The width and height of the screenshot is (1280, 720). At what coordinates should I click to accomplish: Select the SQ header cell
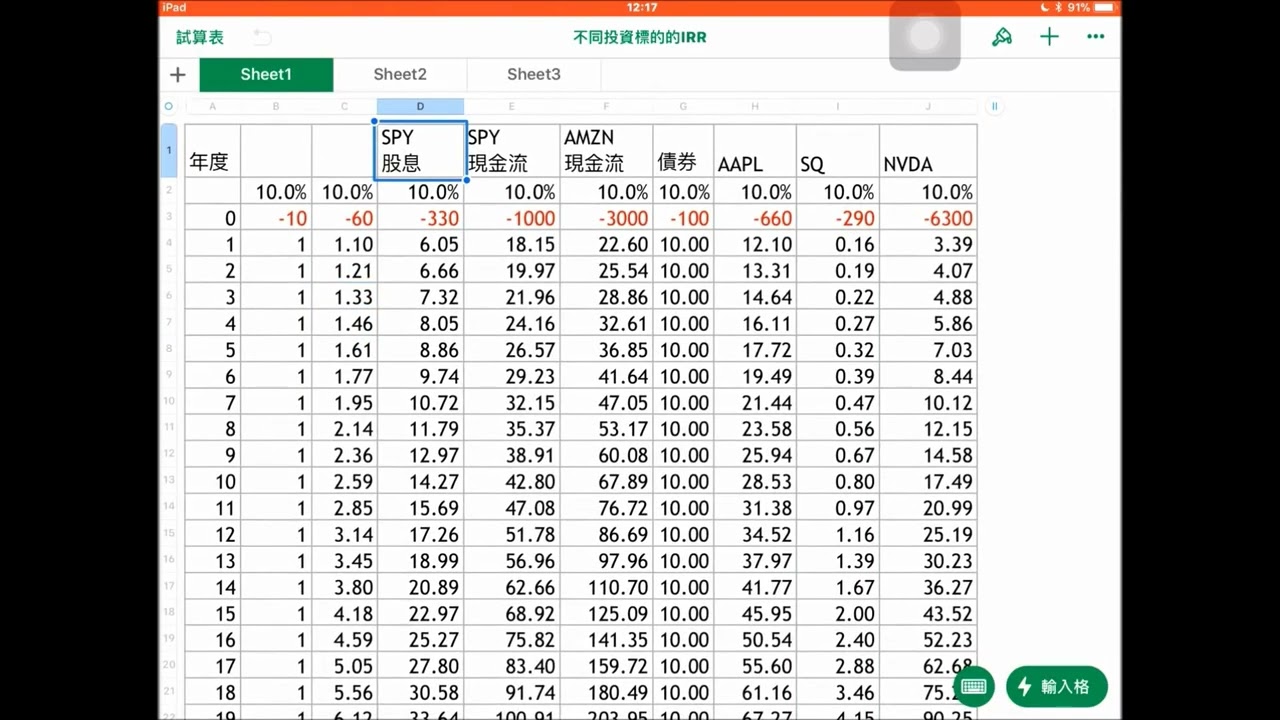(838, 151)
